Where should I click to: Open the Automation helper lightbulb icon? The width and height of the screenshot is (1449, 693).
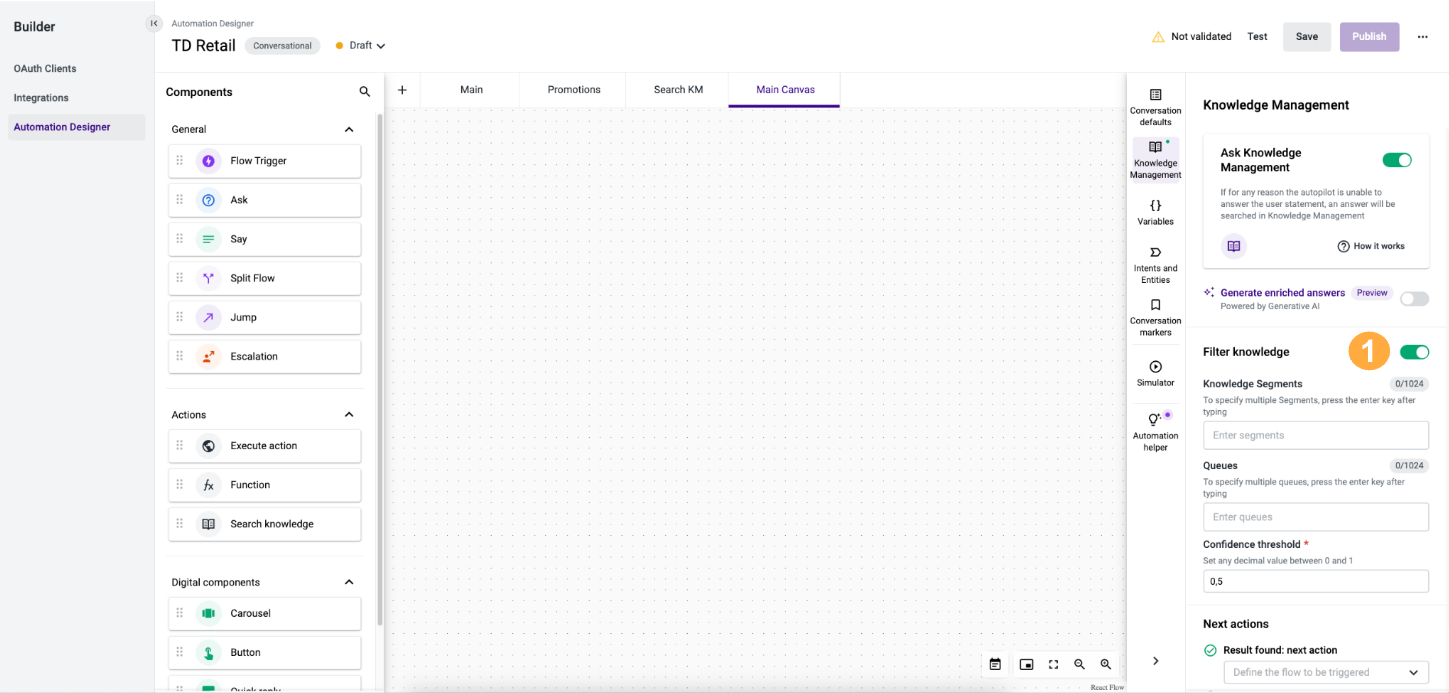(1155, 420)
